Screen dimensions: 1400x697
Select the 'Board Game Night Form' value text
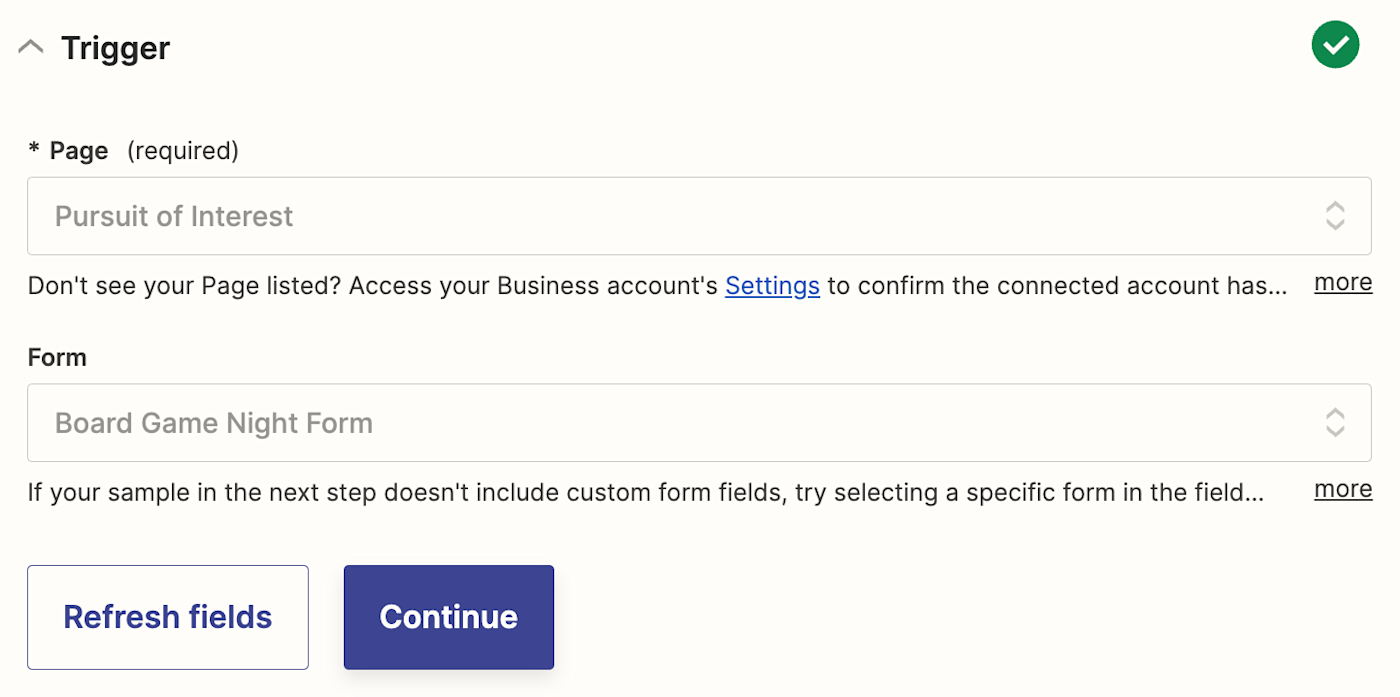214,423
